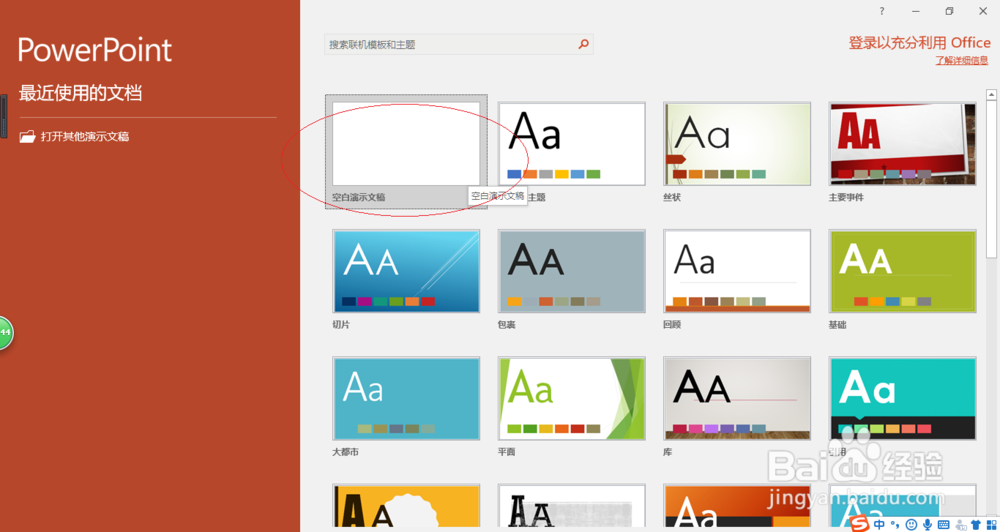
Task: Open the Help question mark icon
Action: (x=882, y=11)
